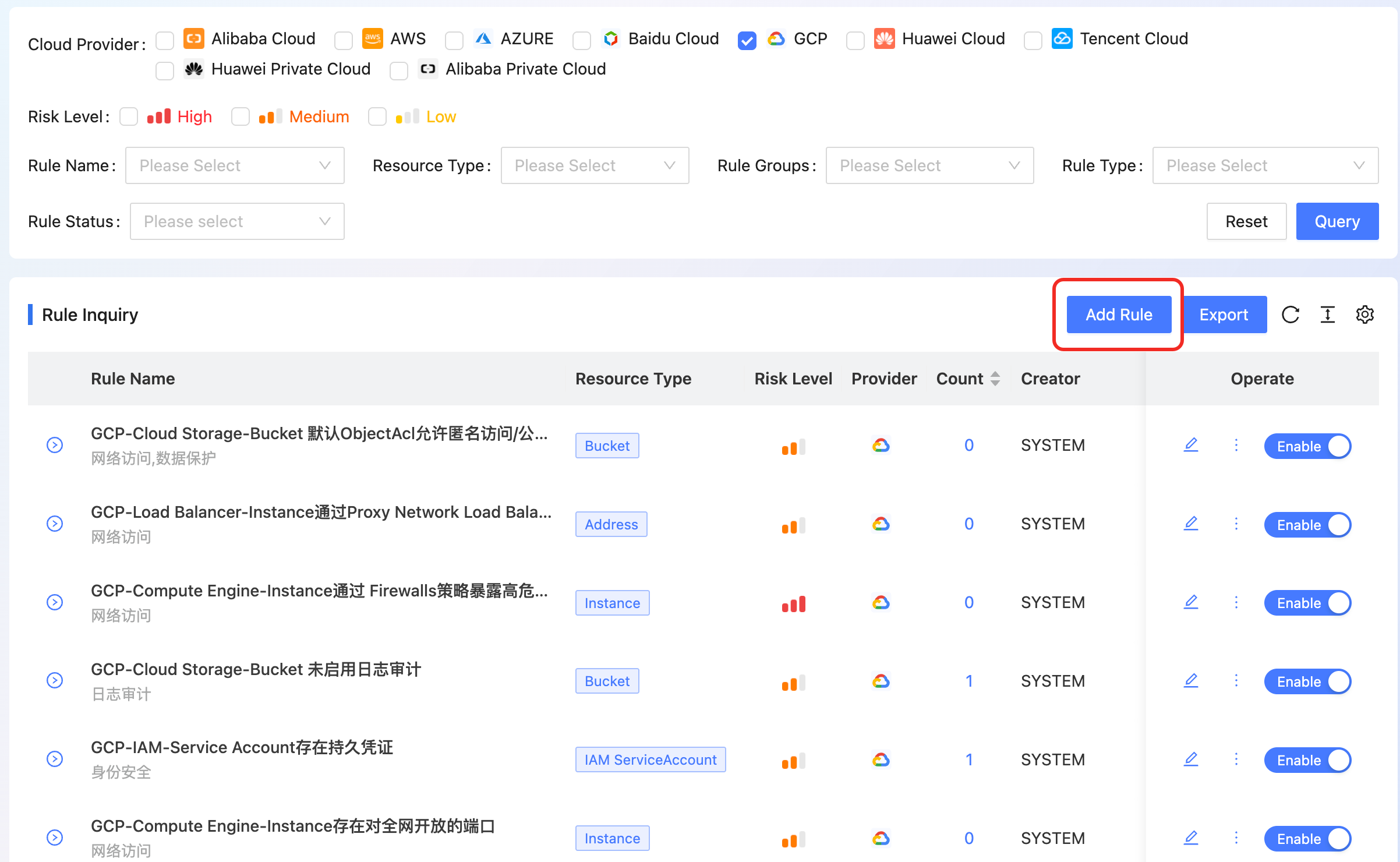This screenshot has width=1400, height=862.
Task: Check the Baidu Cloud provider checkbox
Action: (x=582, y=40)
